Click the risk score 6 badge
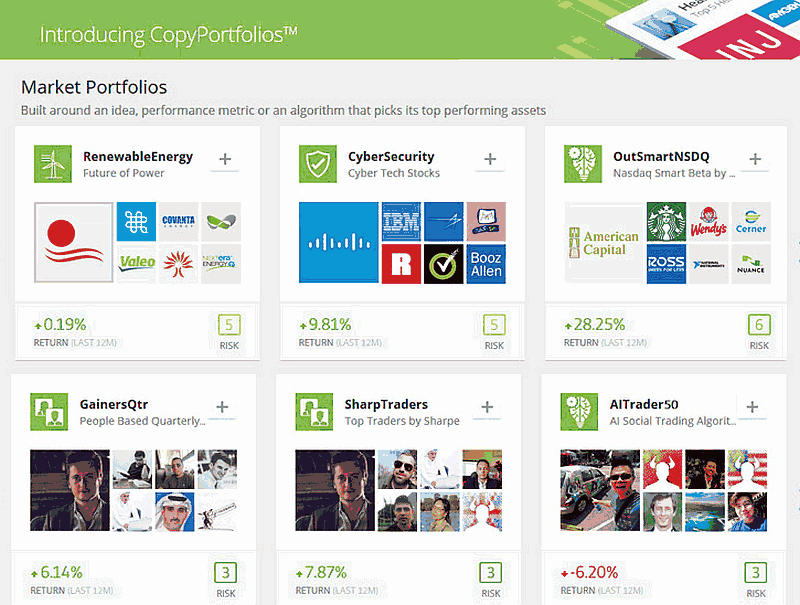 pos(759,325)
